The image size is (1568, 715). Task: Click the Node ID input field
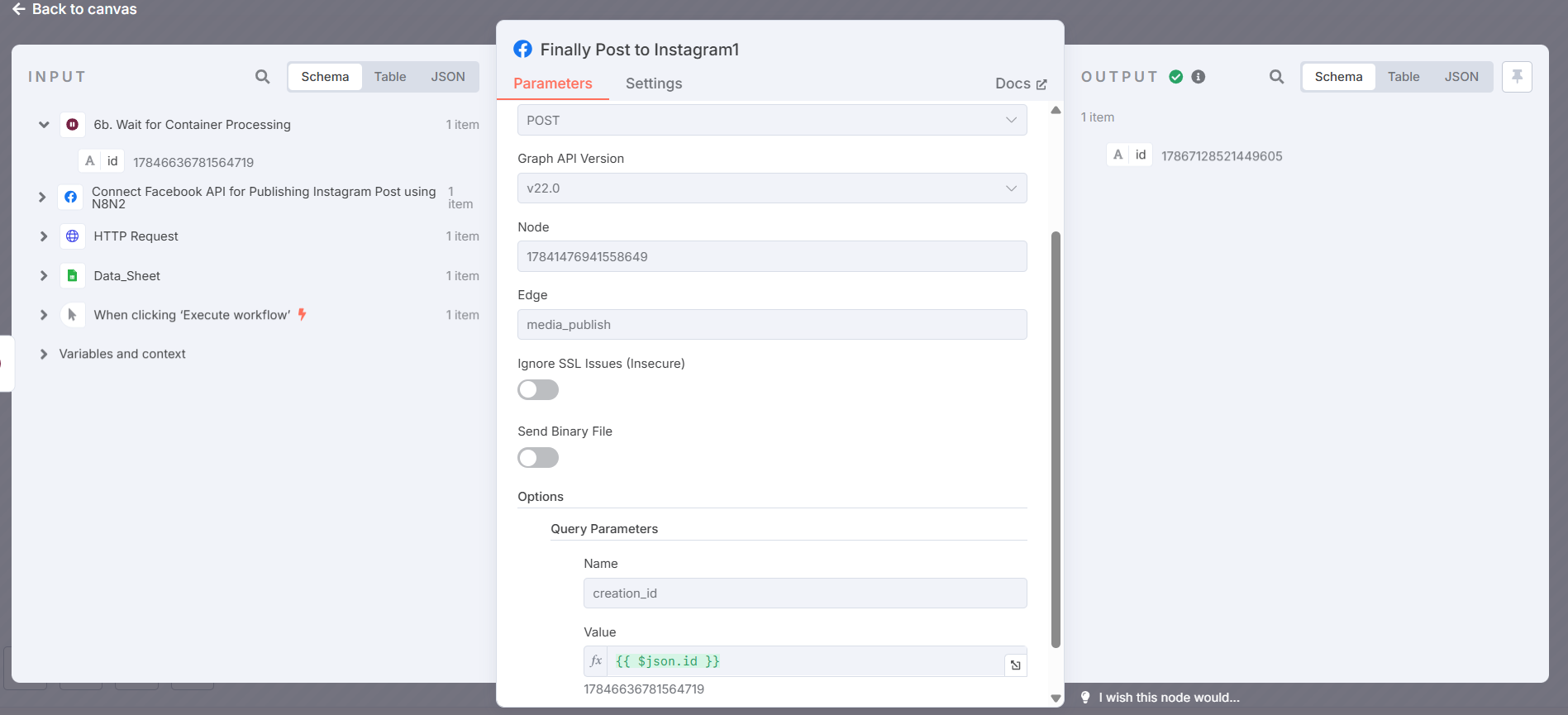pos(772,256)
